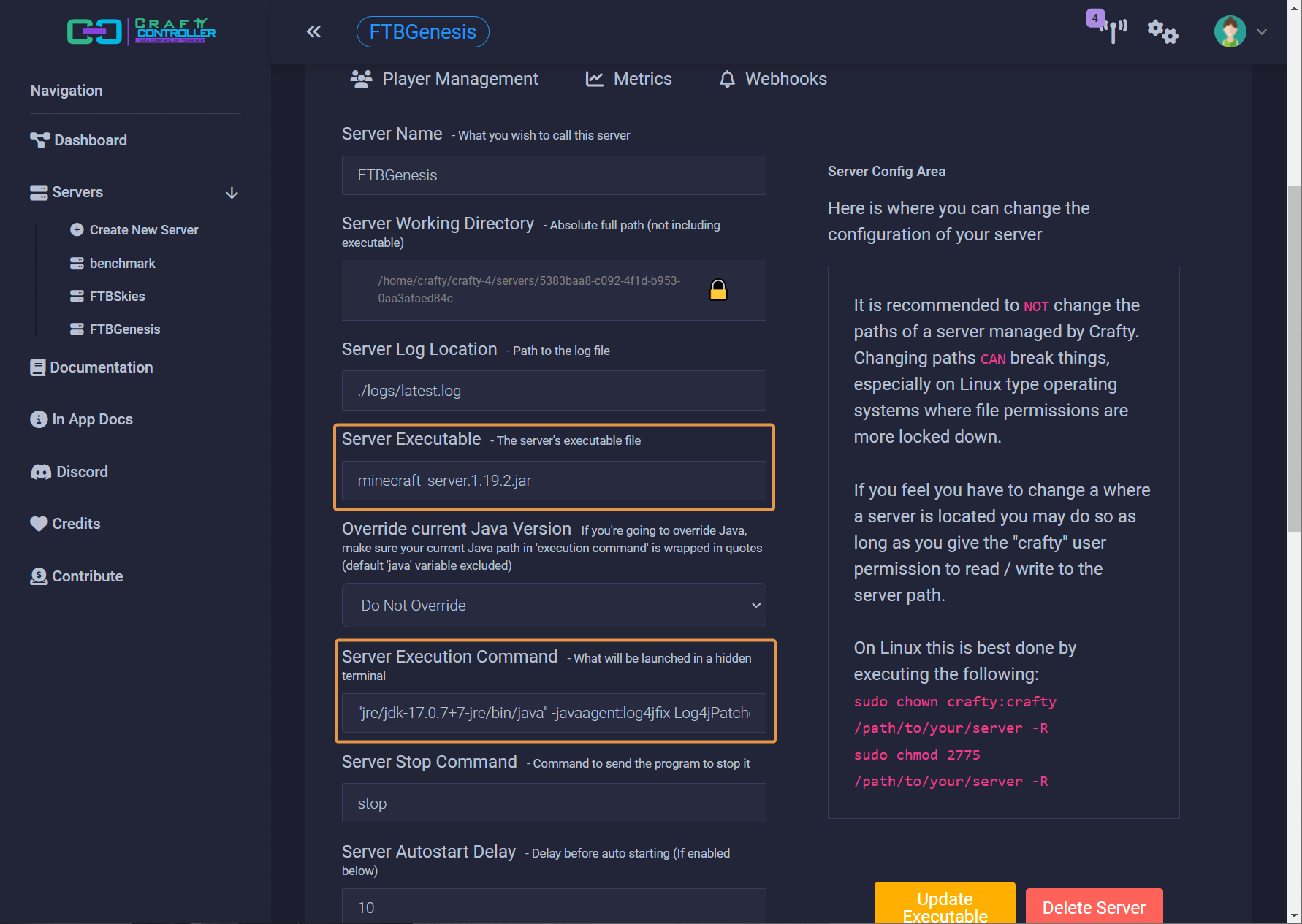
Task: Click the Server Name input field
Action: pyautogui.click(x=554, y=175)
